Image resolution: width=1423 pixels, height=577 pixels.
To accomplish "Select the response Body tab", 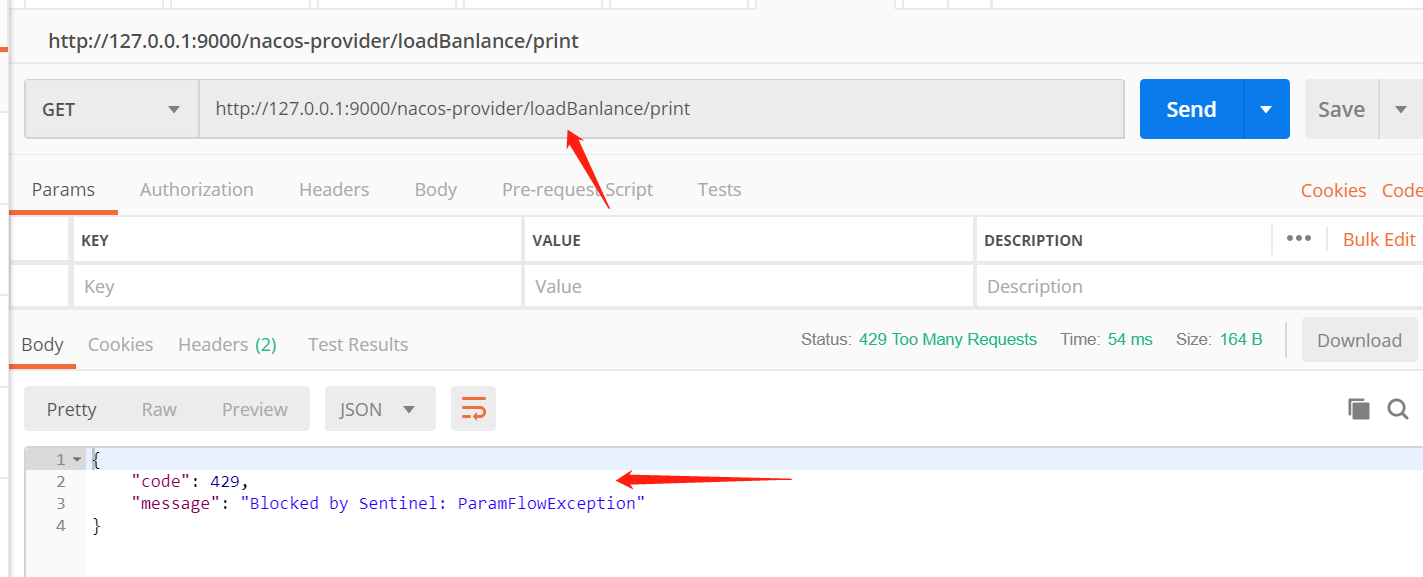I will [42, 344].
